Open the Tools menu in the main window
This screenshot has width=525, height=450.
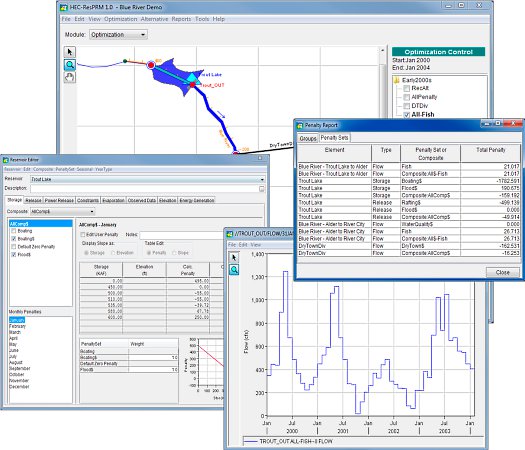click(x=202, y=19)
